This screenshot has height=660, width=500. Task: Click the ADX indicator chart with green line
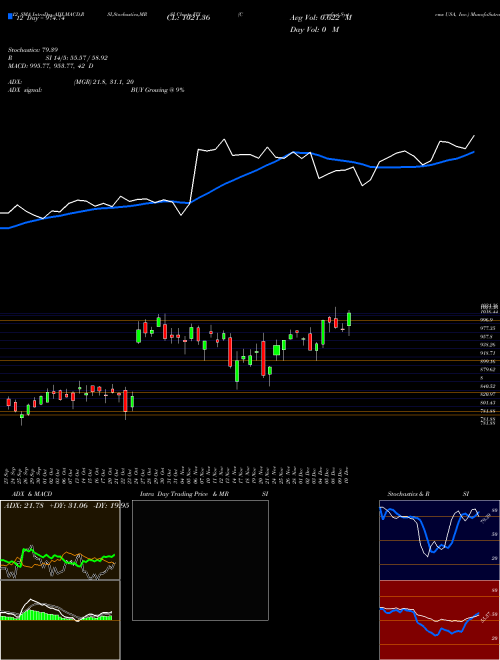[60, 540]
